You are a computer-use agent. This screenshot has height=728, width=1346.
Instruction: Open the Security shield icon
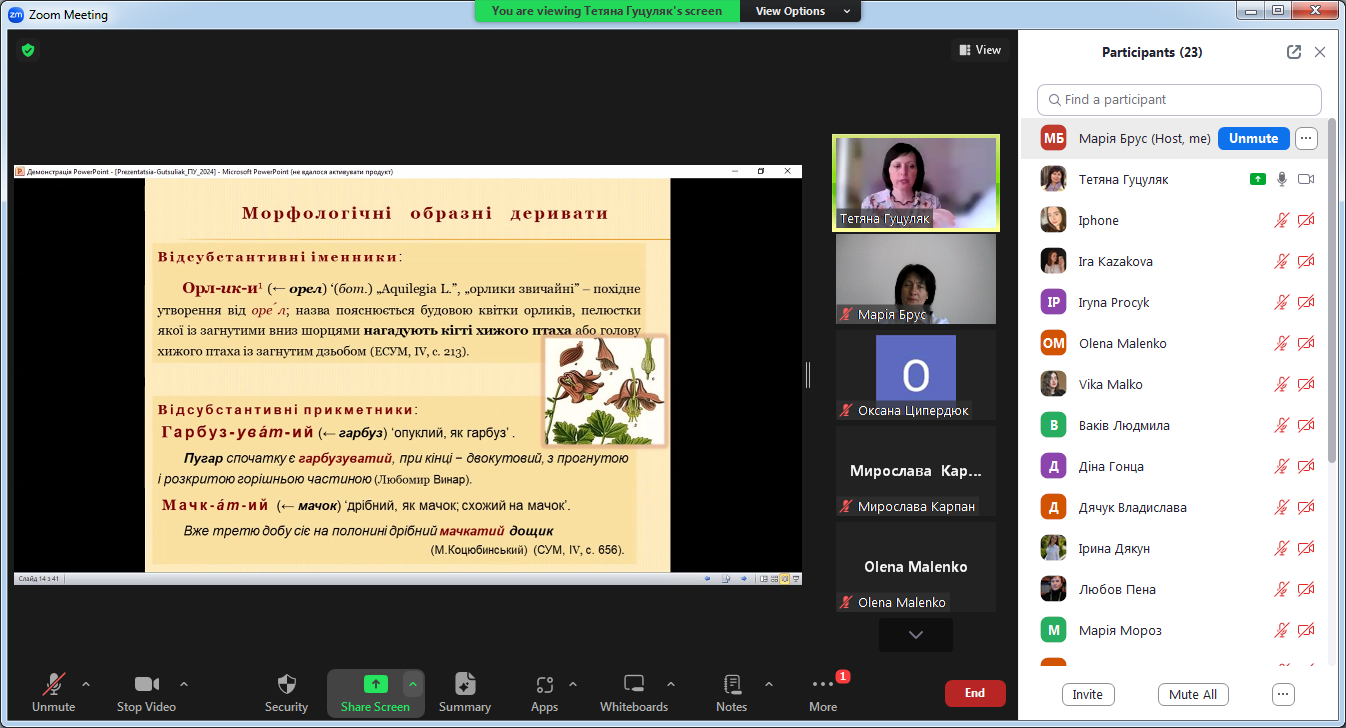click(286, 685)
